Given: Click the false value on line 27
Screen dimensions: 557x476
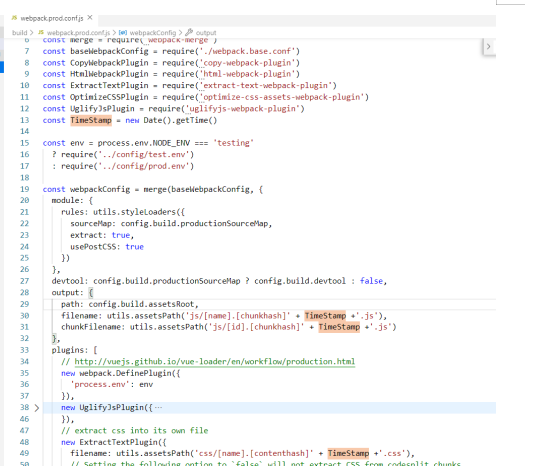Looking at the screenshot, I should coord(371,281).
